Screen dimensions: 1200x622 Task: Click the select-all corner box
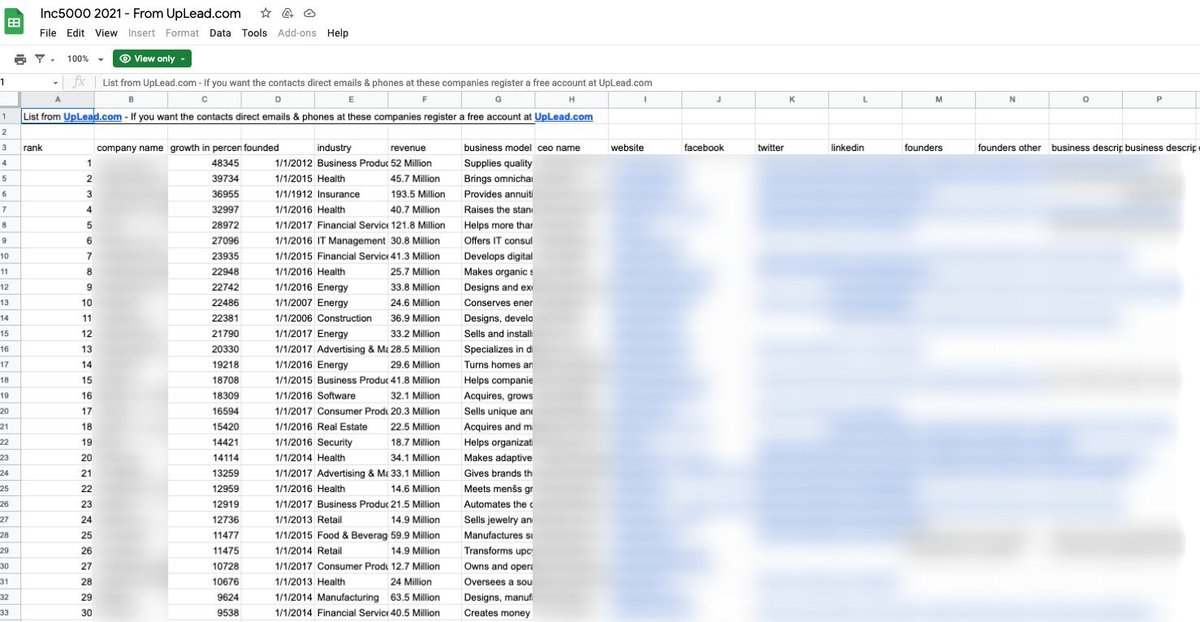point(10,100)
